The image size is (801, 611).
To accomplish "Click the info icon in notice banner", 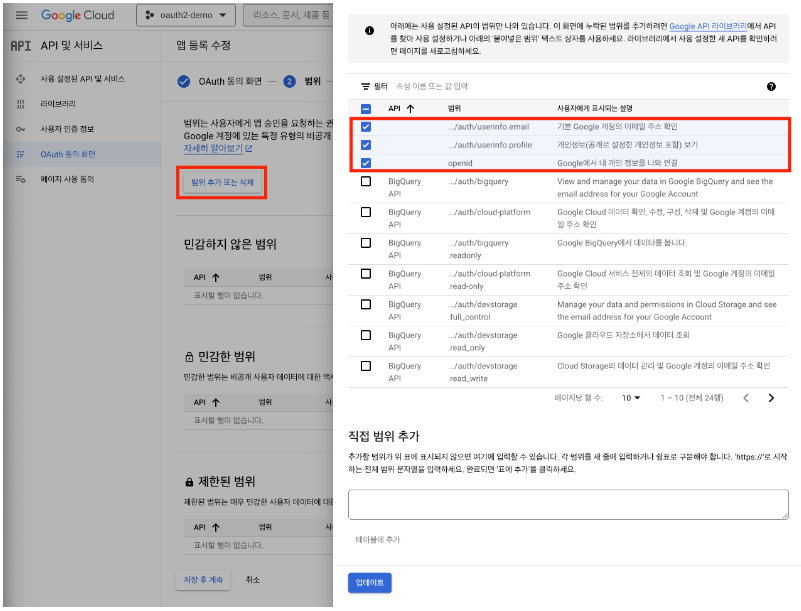I will pyautogui.click(x=369, y=31).
